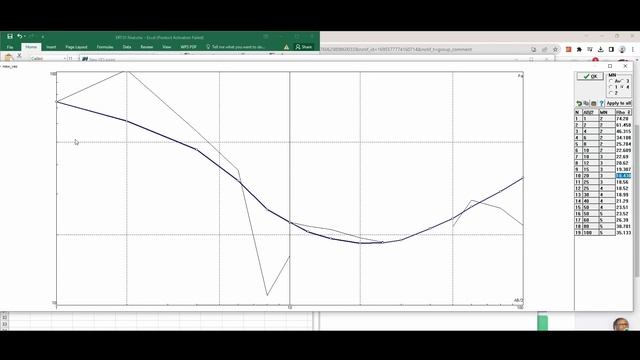Click the Excel Paste clipboard icon
Image resolution: width=640 pixels, height=360 pixels.
click(x=9, y=58)
